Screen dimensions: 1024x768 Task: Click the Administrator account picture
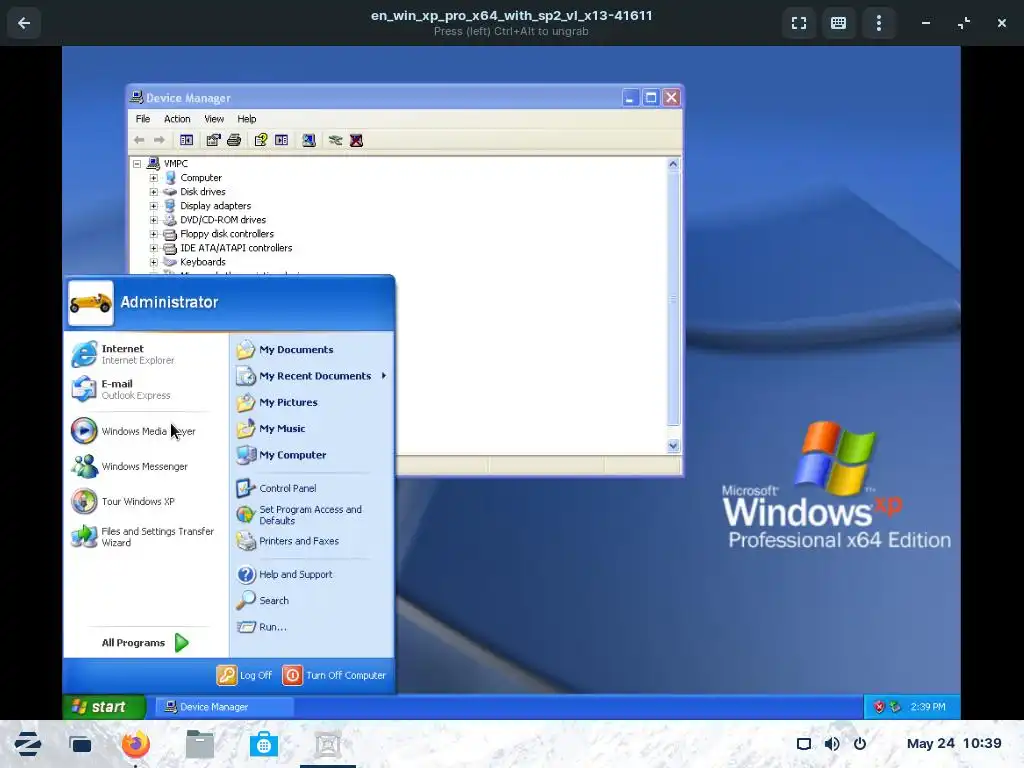click(x=91, y=303)
